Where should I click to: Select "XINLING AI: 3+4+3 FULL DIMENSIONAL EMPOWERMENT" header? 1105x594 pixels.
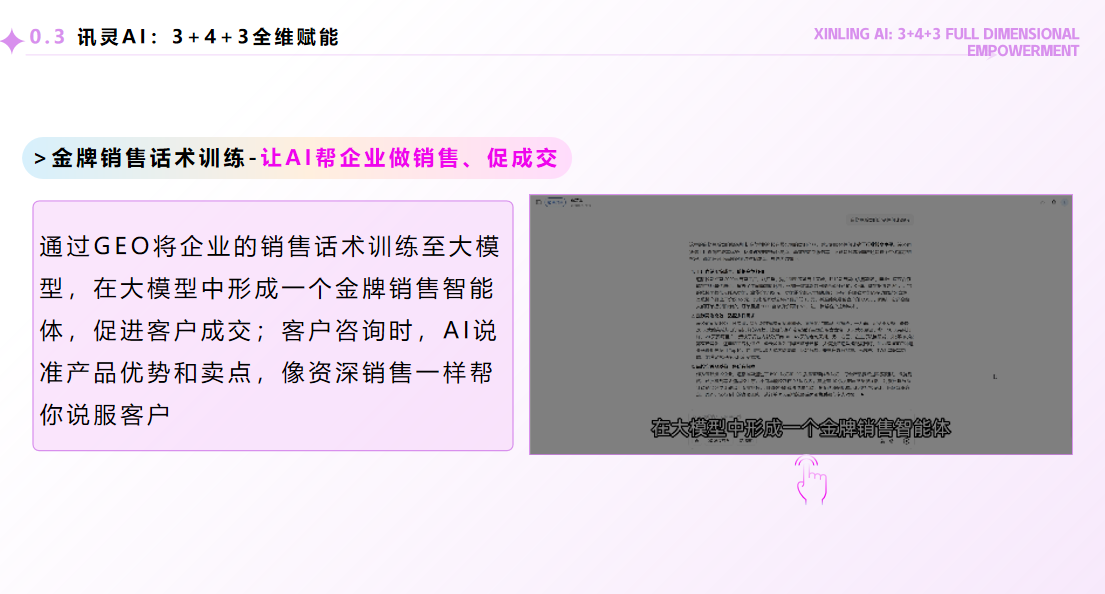pyautogui.click(x=946, y=42)
